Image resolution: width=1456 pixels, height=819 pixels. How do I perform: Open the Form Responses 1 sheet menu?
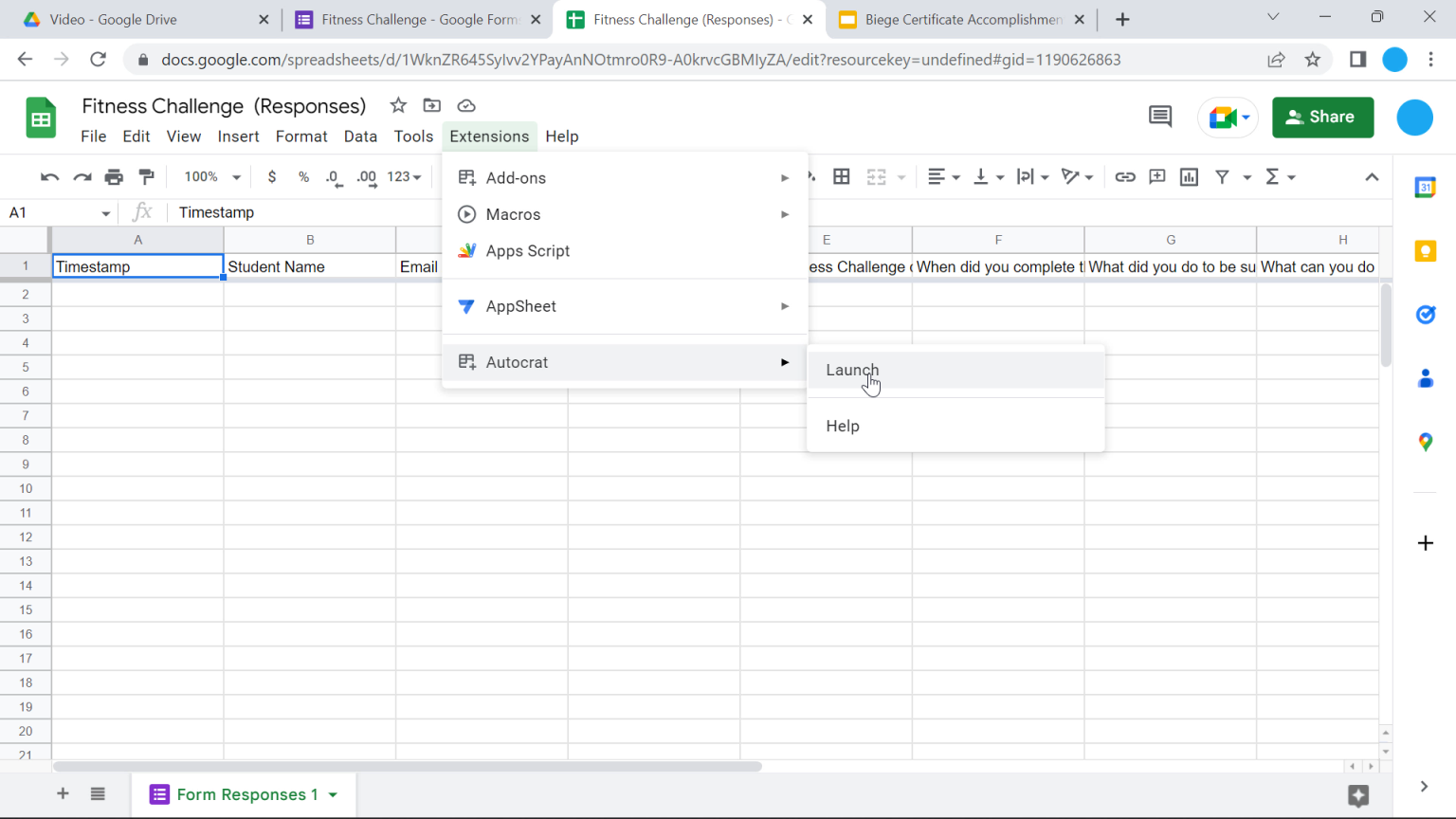tap(331, 794)
